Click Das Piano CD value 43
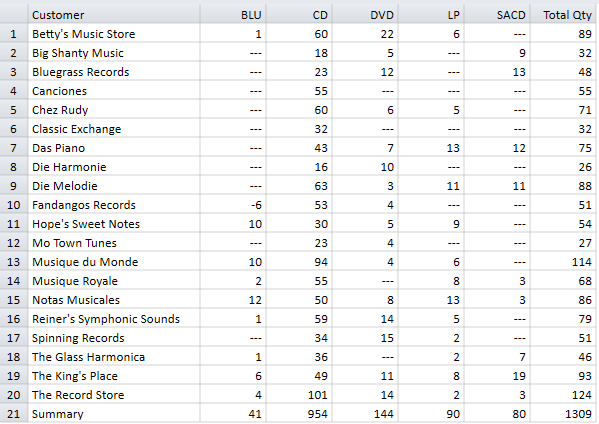 click(299, 148)
